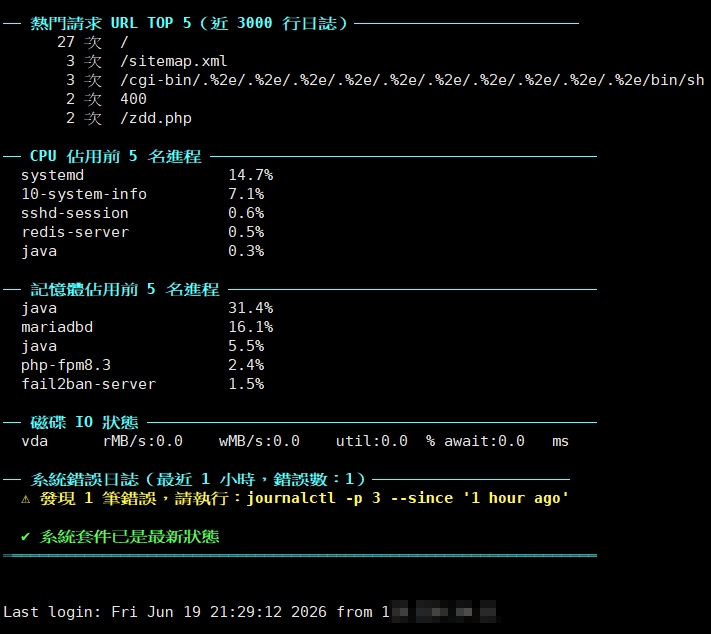The image size is (711, 634).
Task: Click the 'await:0.0' latency value
Action: (x=484, y=441)
